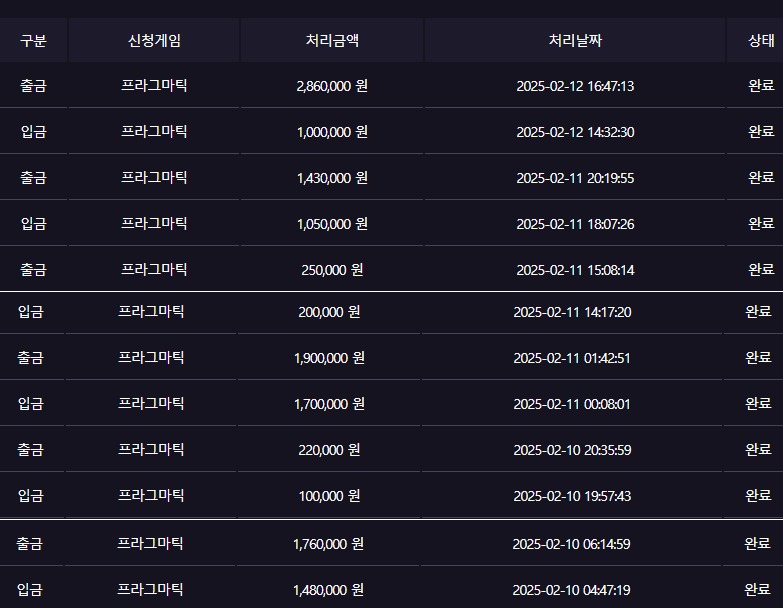This screenshot has width=783, height=608.
Task: Select the 1,760,000 원 amount cell
Action: [x=328, y=544]
